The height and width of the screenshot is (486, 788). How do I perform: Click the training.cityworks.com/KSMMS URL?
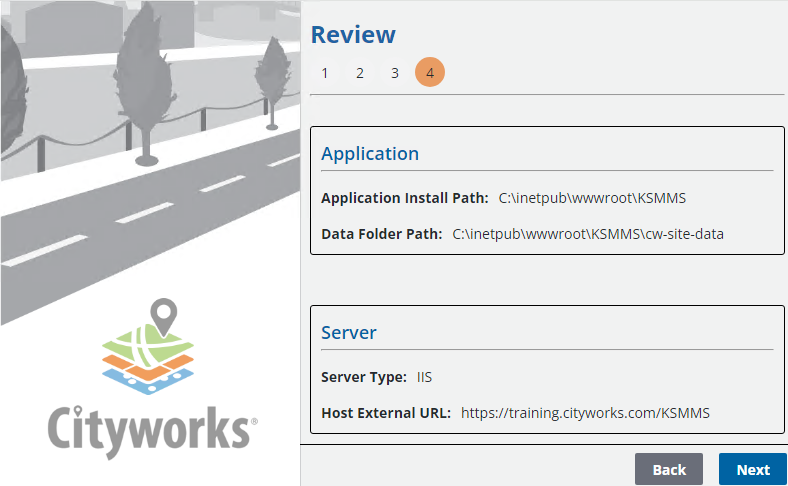click(x=585, y=412)
